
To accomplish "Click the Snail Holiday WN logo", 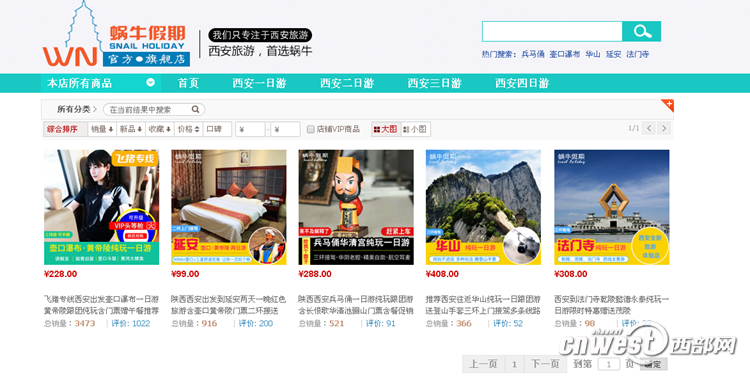I will [x=116, y=34].
